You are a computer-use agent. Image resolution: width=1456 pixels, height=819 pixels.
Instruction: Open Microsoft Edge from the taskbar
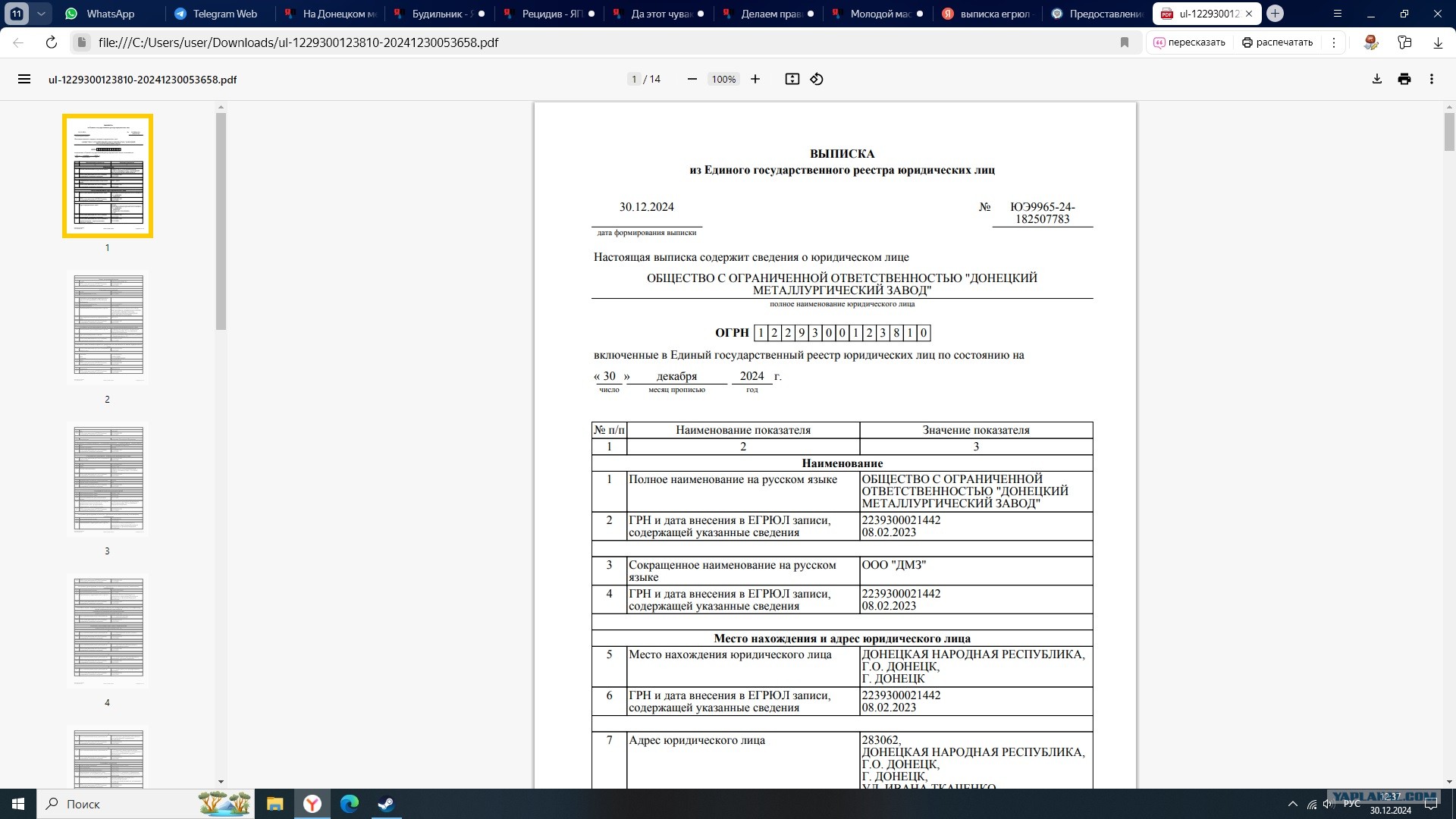click(x=350, y=804)
